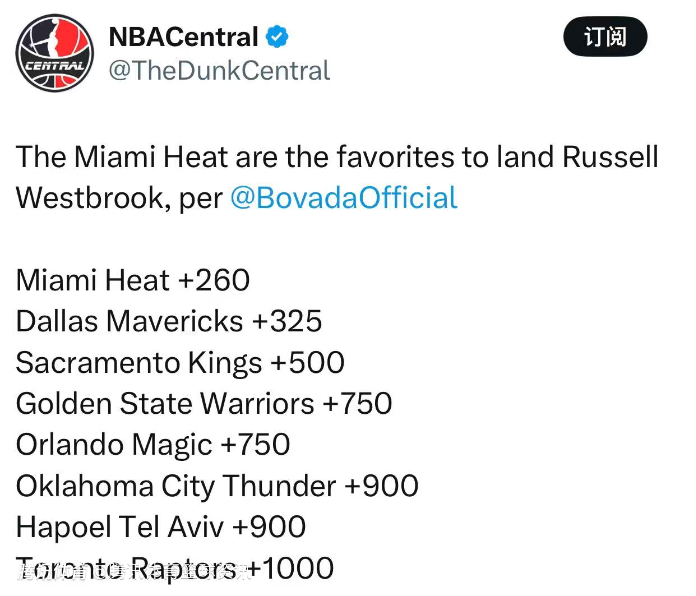Click the word "Westbrook, per" in the tweet

(x=119, y=198)
